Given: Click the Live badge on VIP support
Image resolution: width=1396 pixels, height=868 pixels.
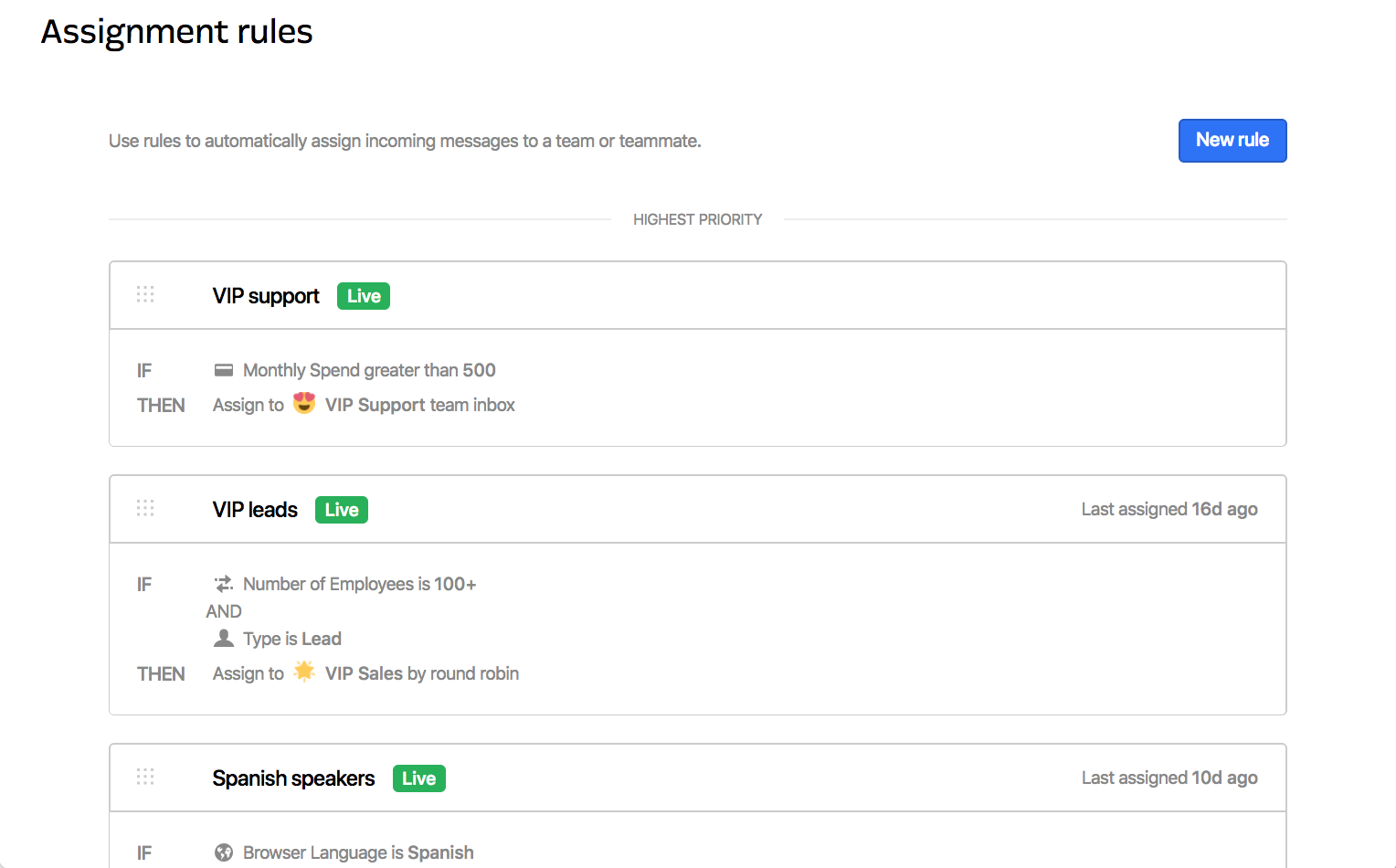Looking at the screenshot, I should pos(364,296).
